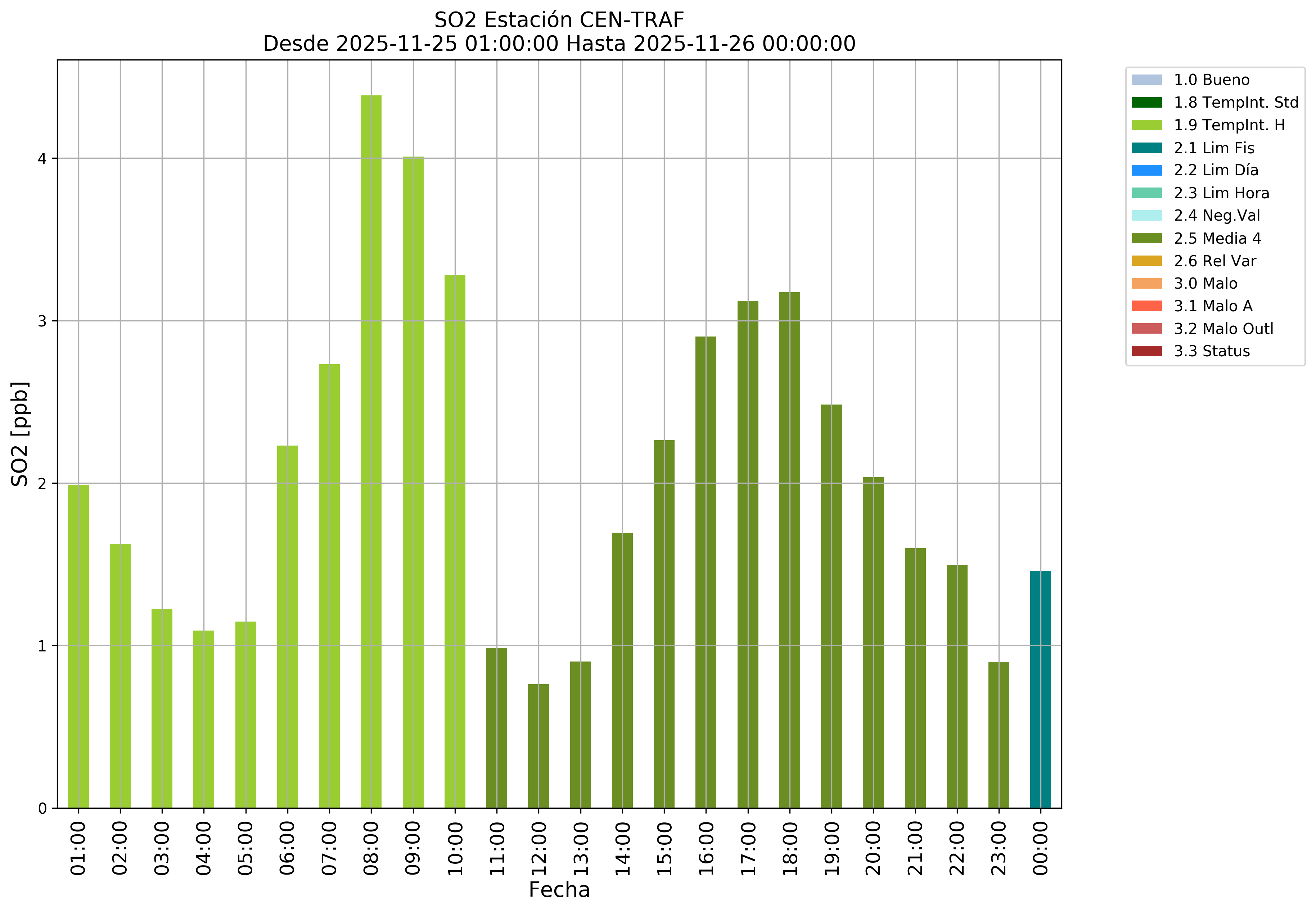Click the 2.5 Media 4 legend swatch
Screen dimensions: 1316x912
tap(1146, 238)
